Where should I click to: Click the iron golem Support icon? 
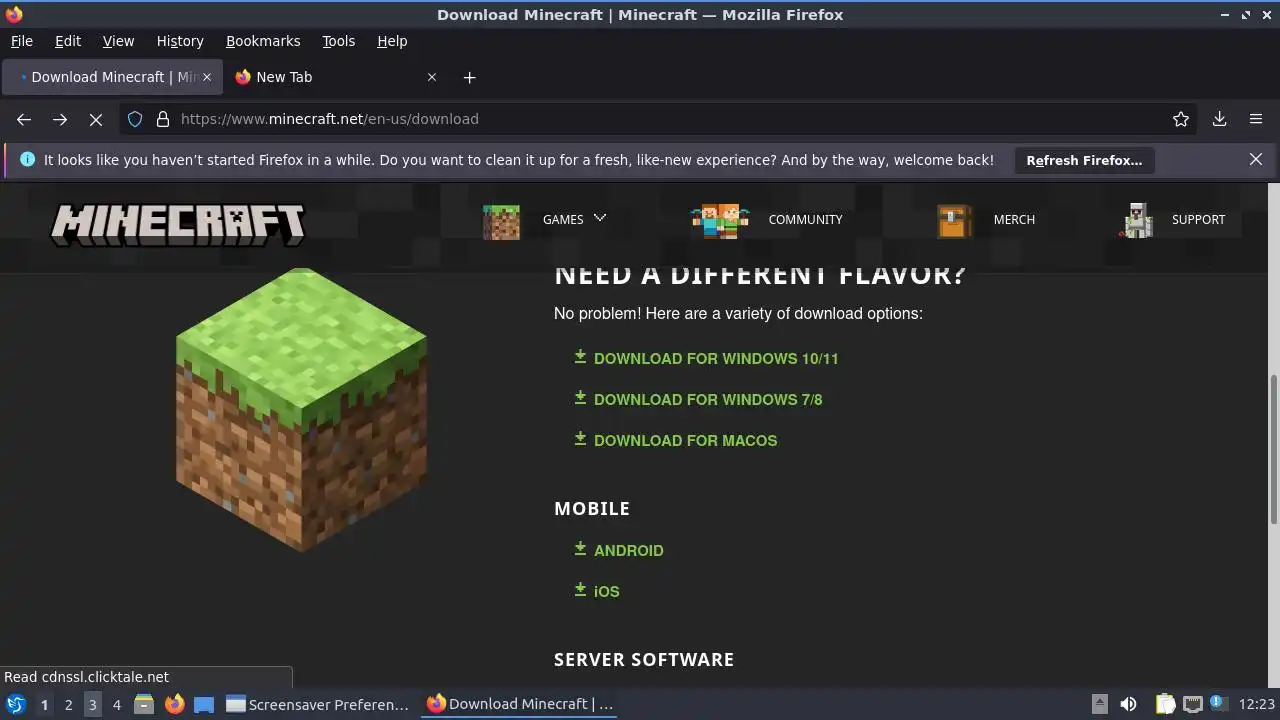coord(1137,221)
